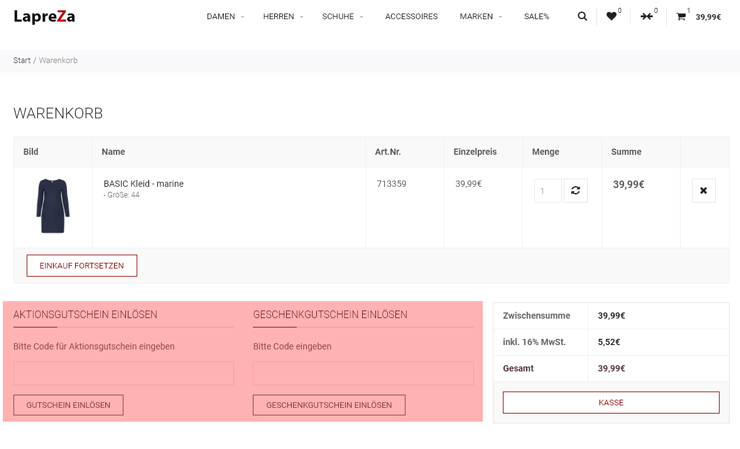
Task: Open the wishlist heart icon
Action: [x=611, y=17]
